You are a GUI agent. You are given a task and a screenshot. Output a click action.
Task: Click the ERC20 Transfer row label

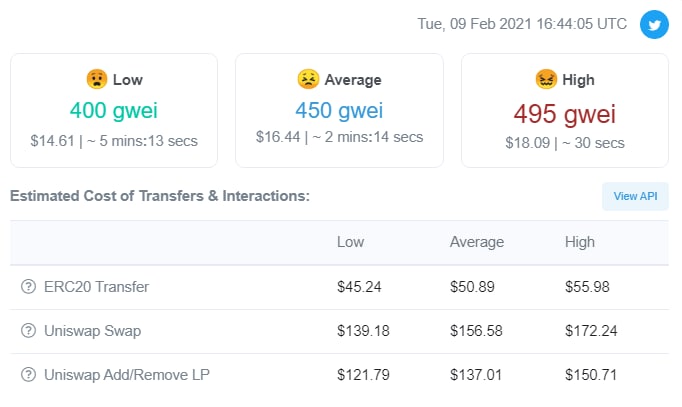pos(97,287)
